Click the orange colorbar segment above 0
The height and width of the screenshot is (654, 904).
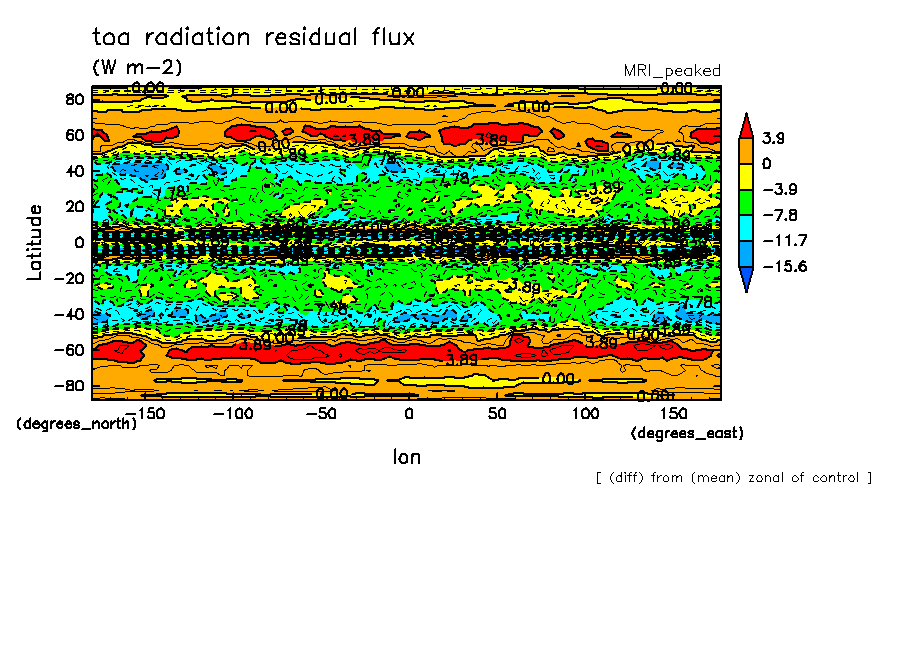click(x=746, y=151)
